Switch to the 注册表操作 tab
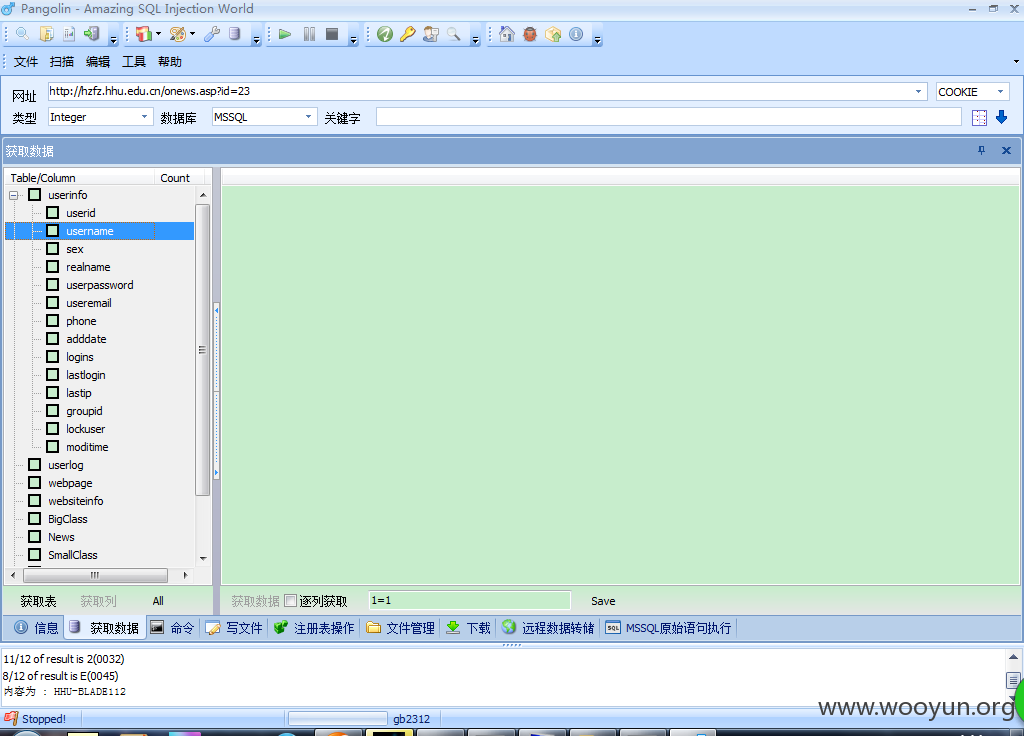 pyautogui.click(x=314, y=628)
